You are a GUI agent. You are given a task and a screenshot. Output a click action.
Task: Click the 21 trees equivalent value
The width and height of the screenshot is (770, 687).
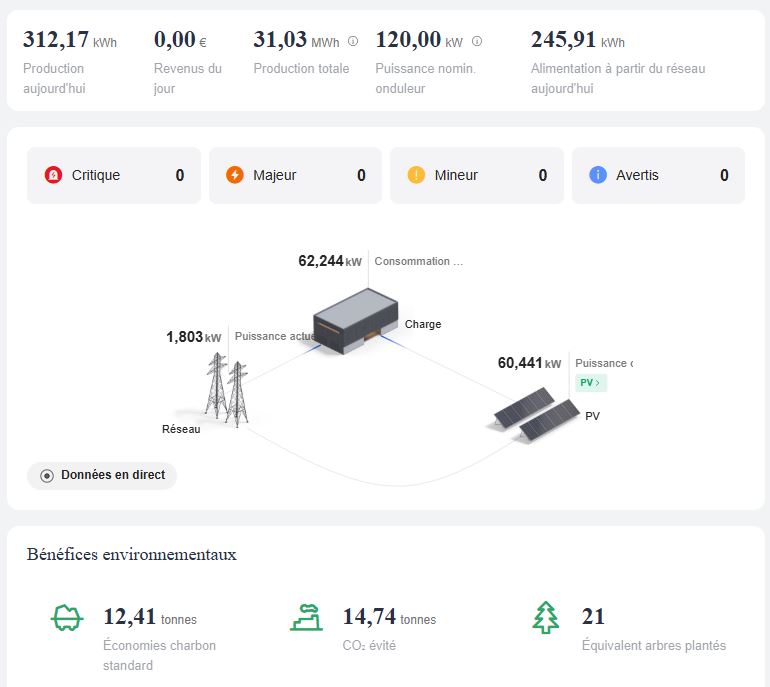[x=593, y=617]
